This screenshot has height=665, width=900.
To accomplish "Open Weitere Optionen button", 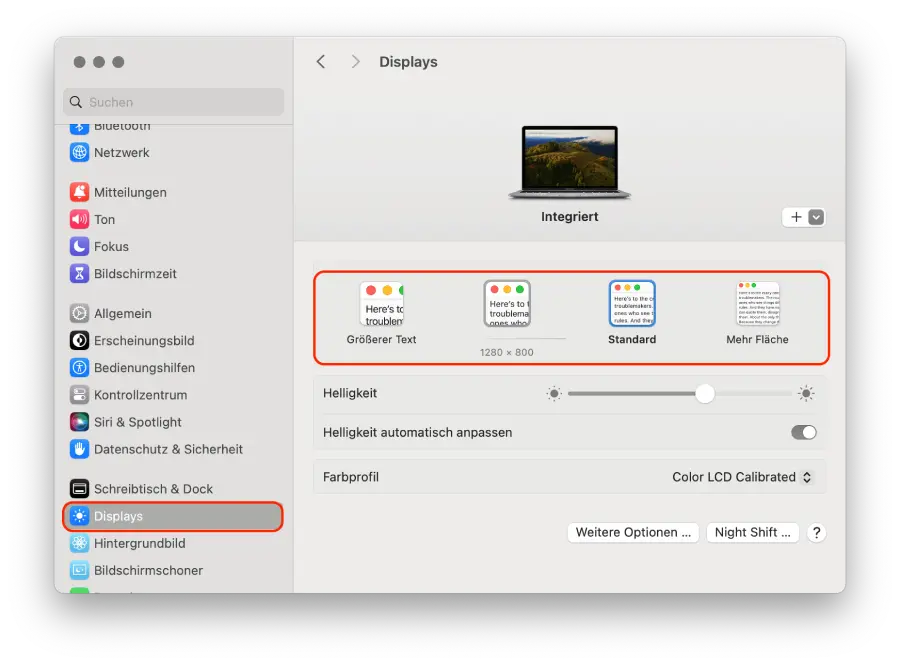I will (x=633, y=532).
